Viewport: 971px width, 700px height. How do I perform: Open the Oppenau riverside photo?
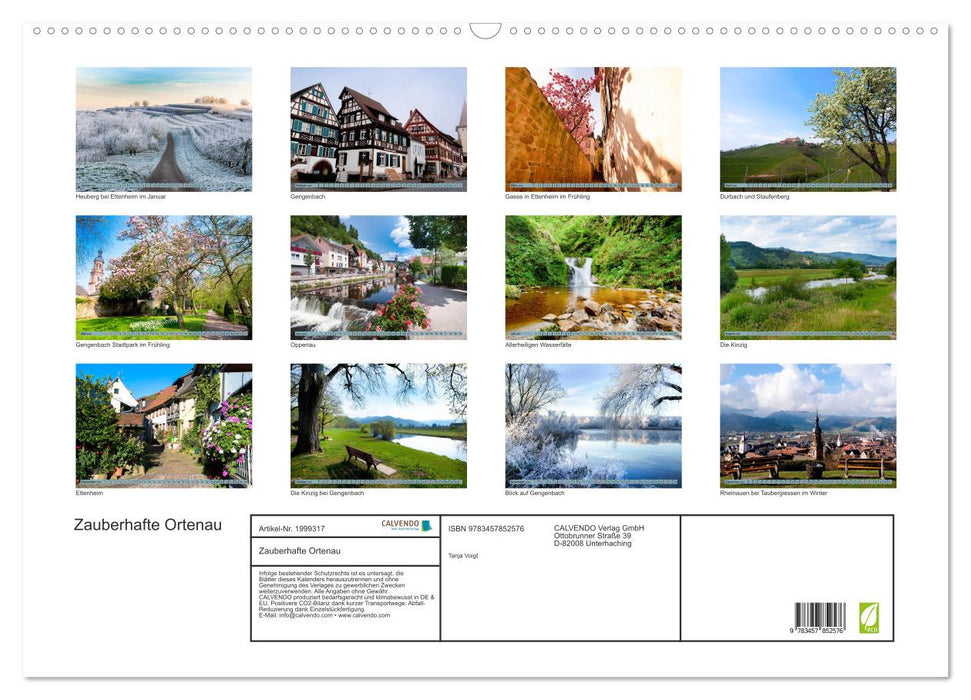tap(378, 277)
